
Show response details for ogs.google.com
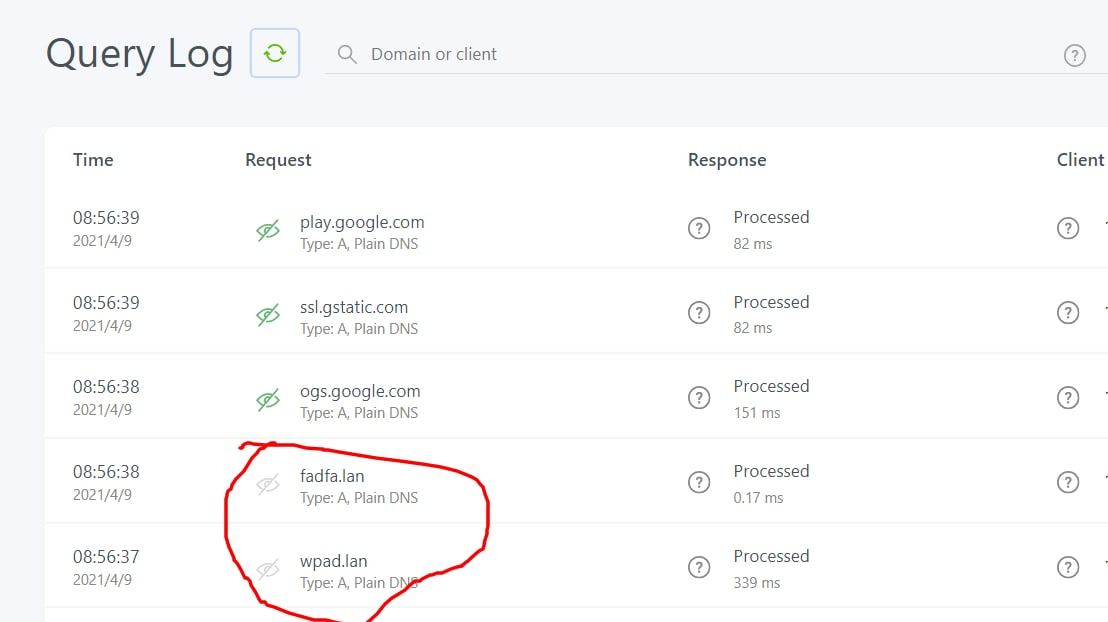(699, 397)
